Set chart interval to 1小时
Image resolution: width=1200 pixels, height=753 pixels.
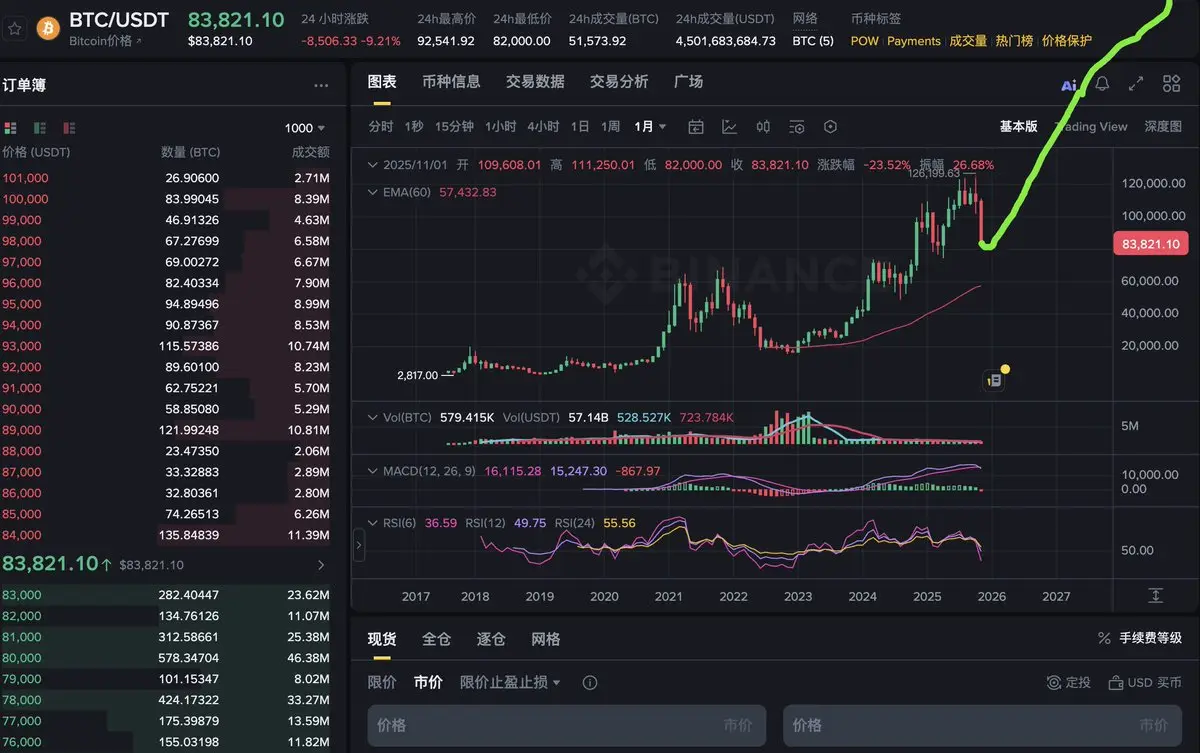(x=500, y=127)
